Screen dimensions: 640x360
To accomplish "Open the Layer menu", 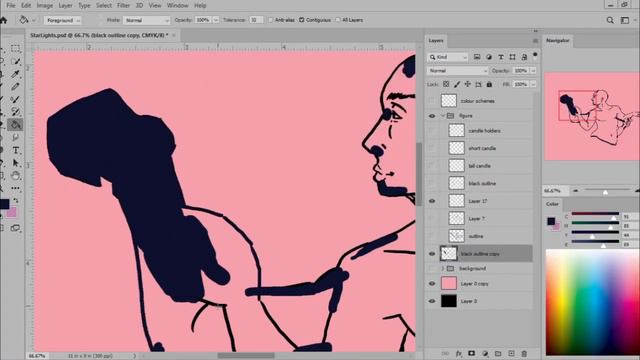I will click(x=65, y=5).
